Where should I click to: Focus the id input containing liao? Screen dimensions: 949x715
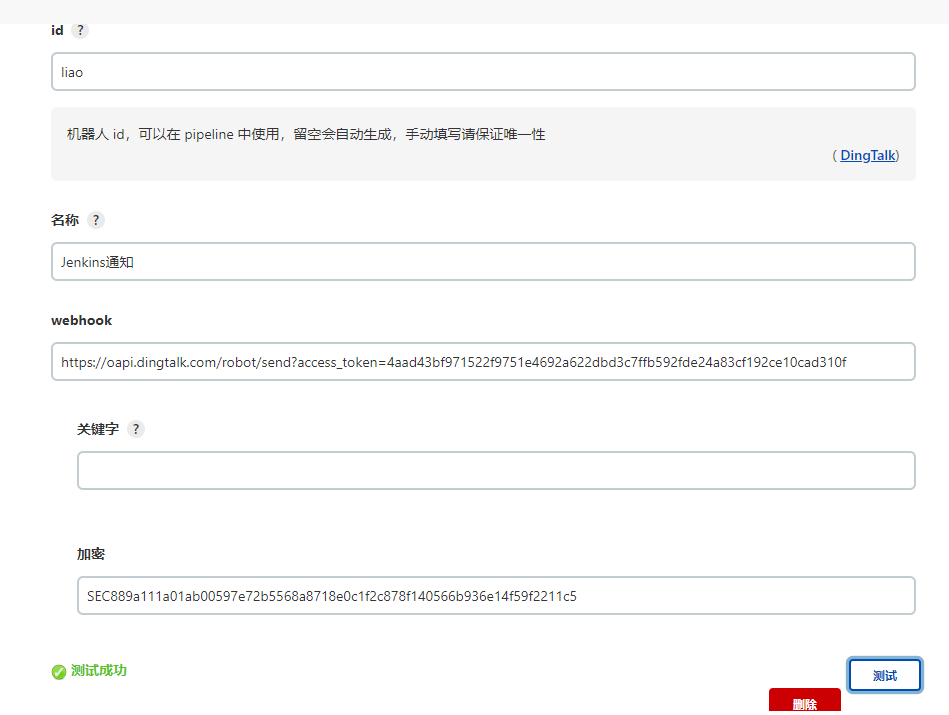(483, 72)
